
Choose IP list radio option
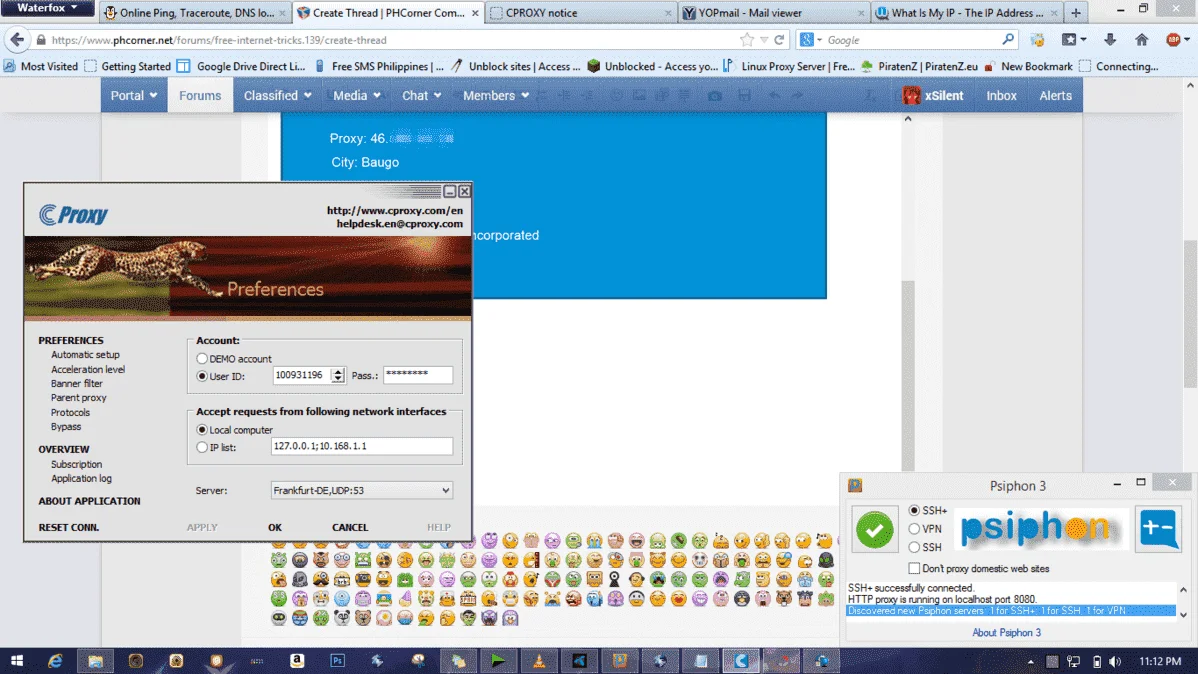202,447
